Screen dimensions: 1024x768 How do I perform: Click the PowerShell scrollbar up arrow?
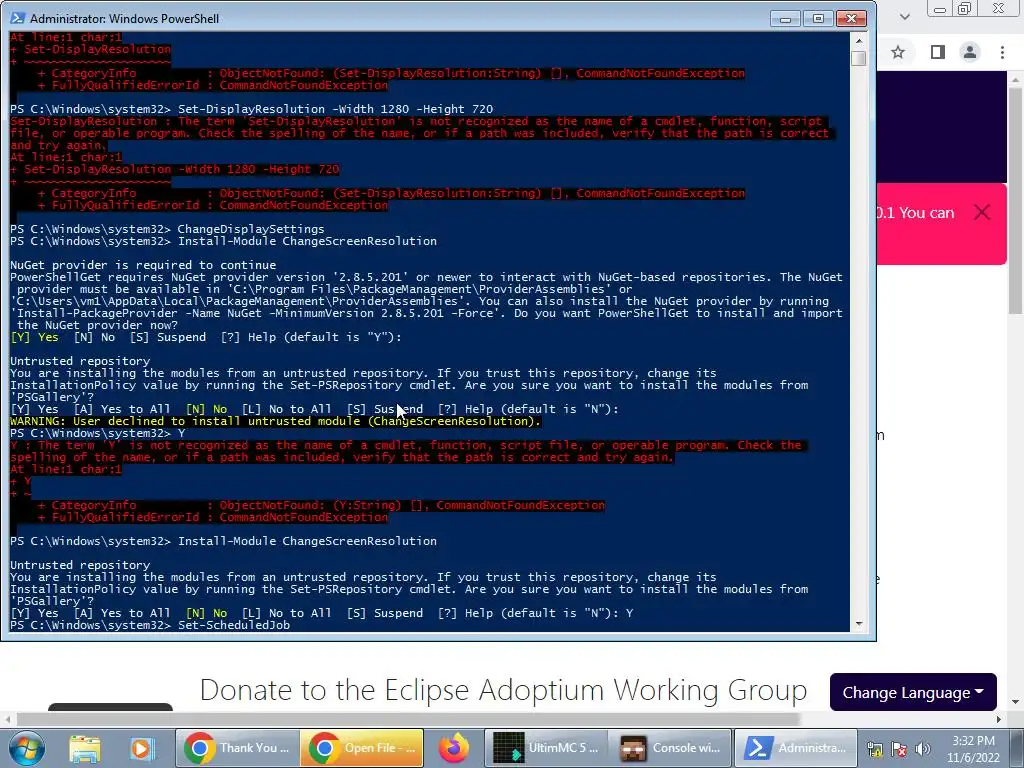click(x=859, y=40)
